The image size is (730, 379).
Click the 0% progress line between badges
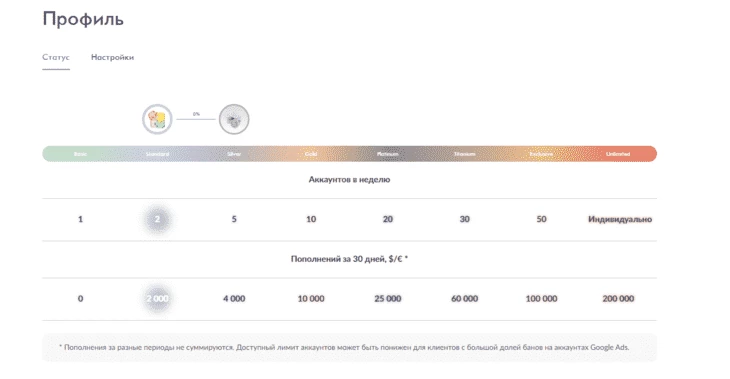coord(196,119)
